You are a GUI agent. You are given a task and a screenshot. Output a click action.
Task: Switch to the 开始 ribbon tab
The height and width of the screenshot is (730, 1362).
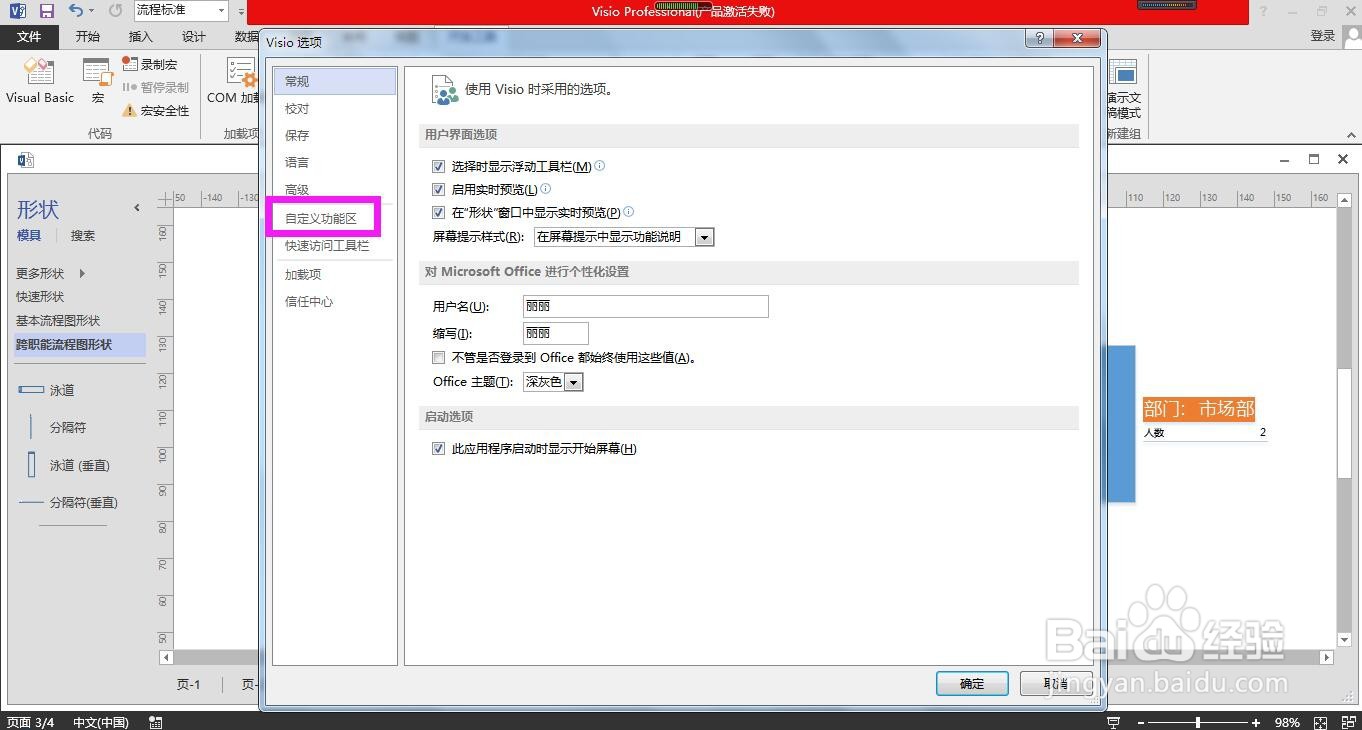tap(88, 36)
